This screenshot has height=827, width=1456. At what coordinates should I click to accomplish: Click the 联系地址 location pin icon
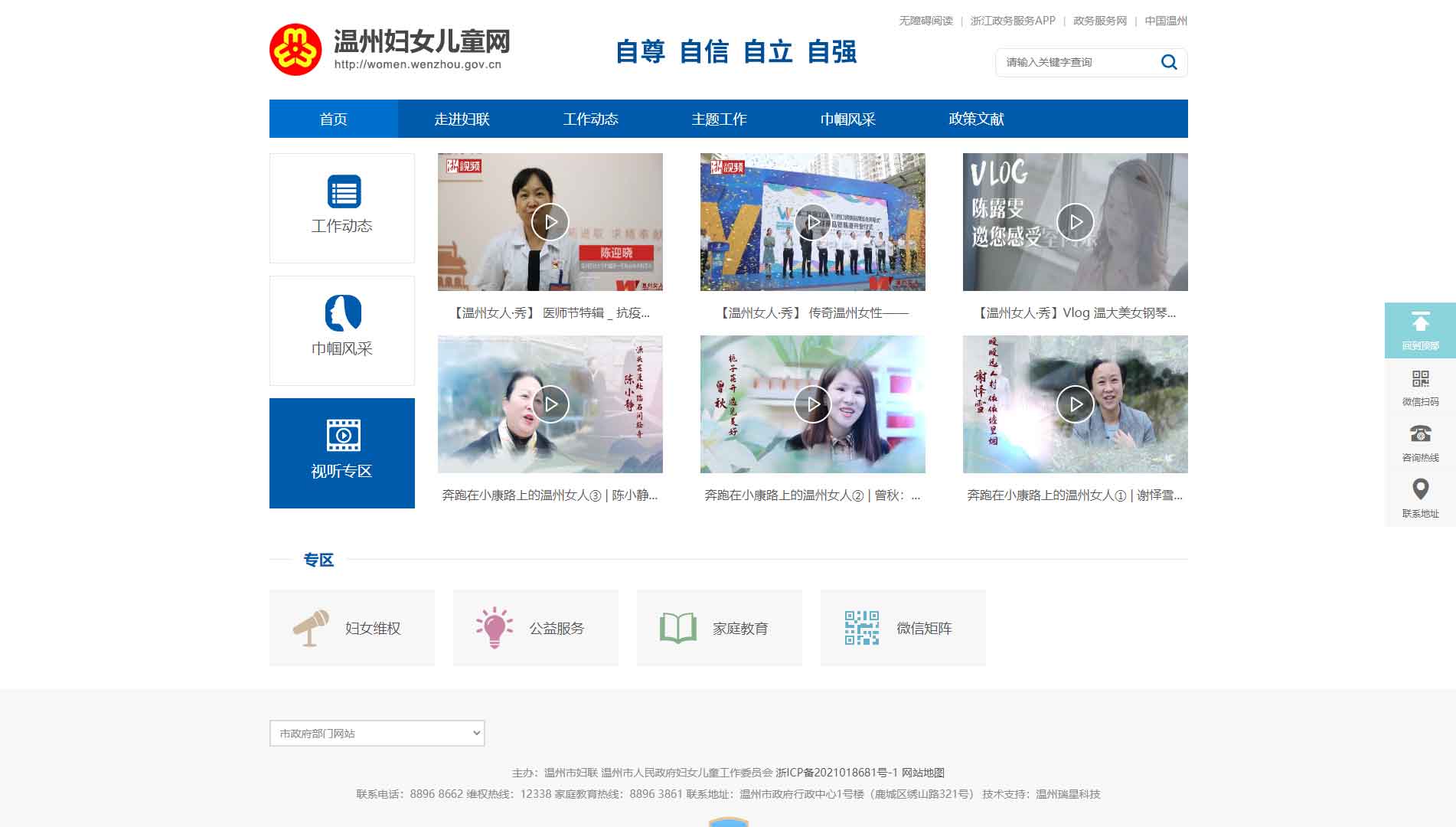click(x=1421, y=489)
